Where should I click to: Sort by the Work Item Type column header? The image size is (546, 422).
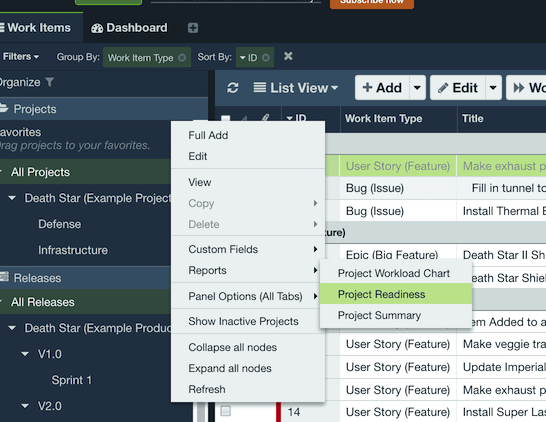(x=399, y=119)
